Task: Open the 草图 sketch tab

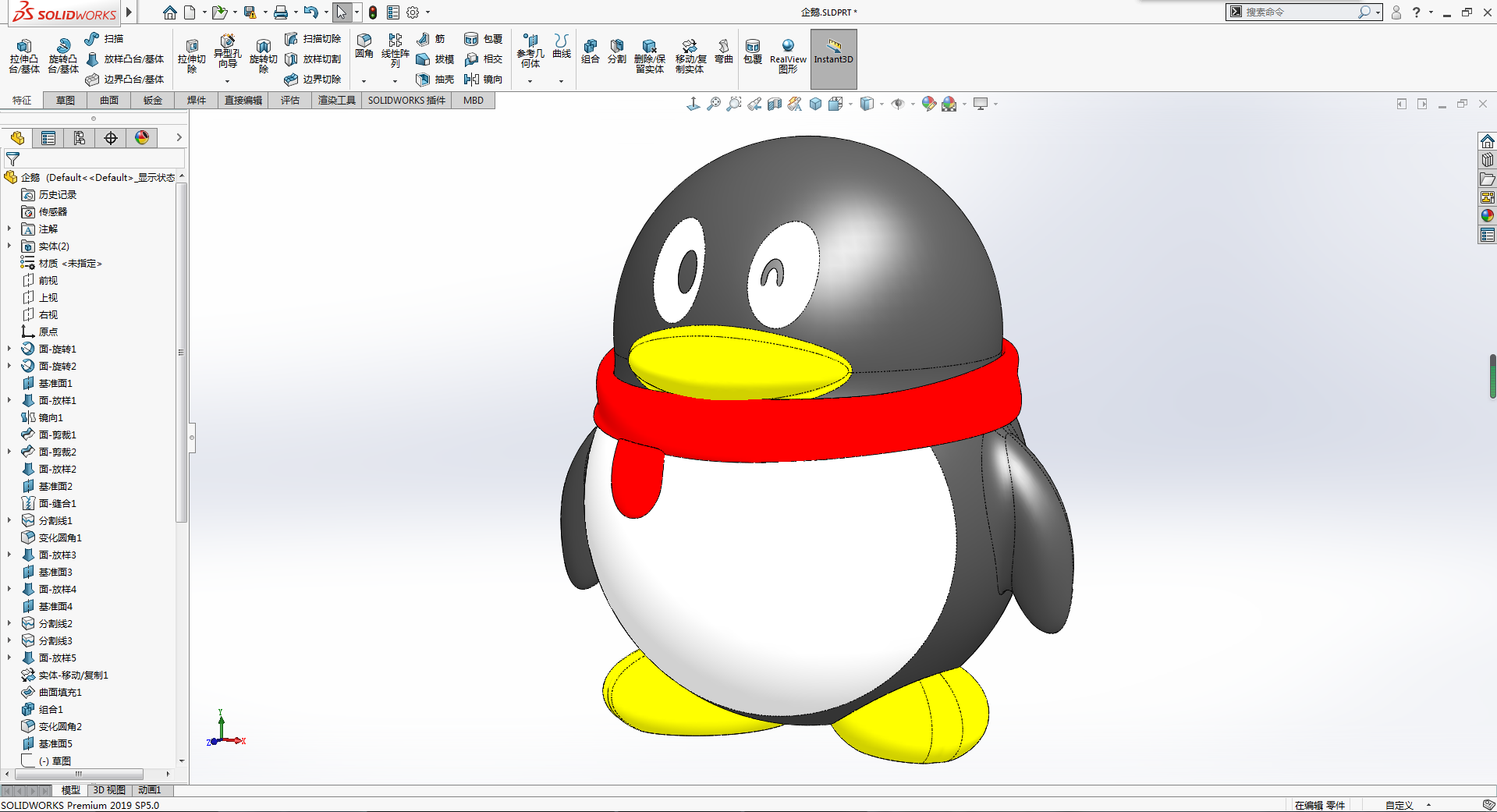Action: pyautogui.click(x=66, y=101)
